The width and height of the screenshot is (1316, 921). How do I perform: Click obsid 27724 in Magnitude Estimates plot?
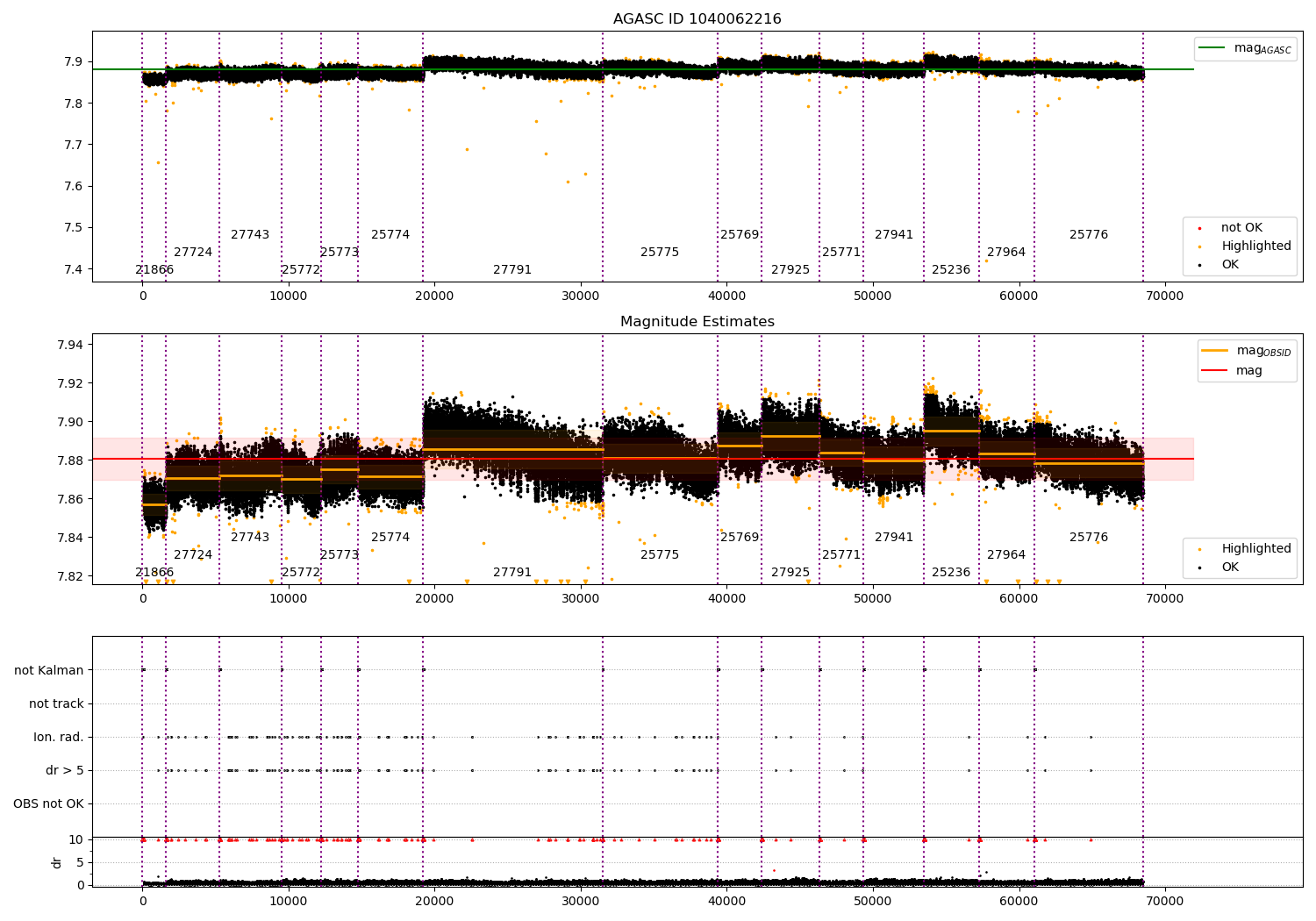[193, 555]
